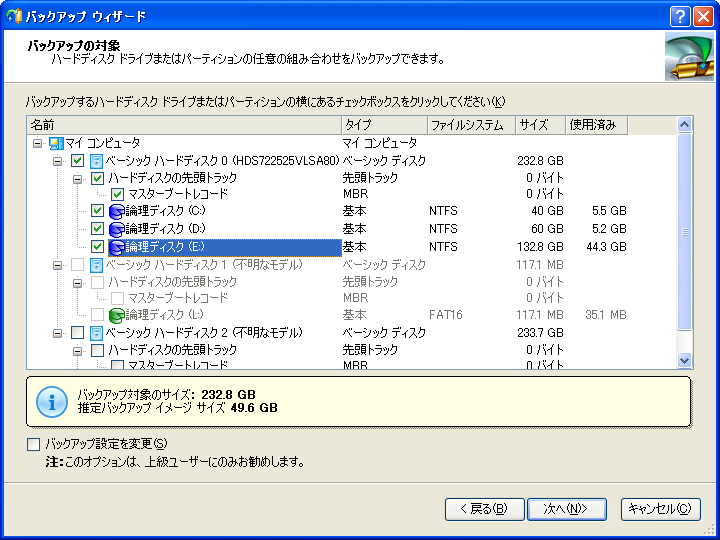Click the vertical scrollbar thumb of disk list
This screenshot has width=720, height=540.
click(x=684, y=231)
